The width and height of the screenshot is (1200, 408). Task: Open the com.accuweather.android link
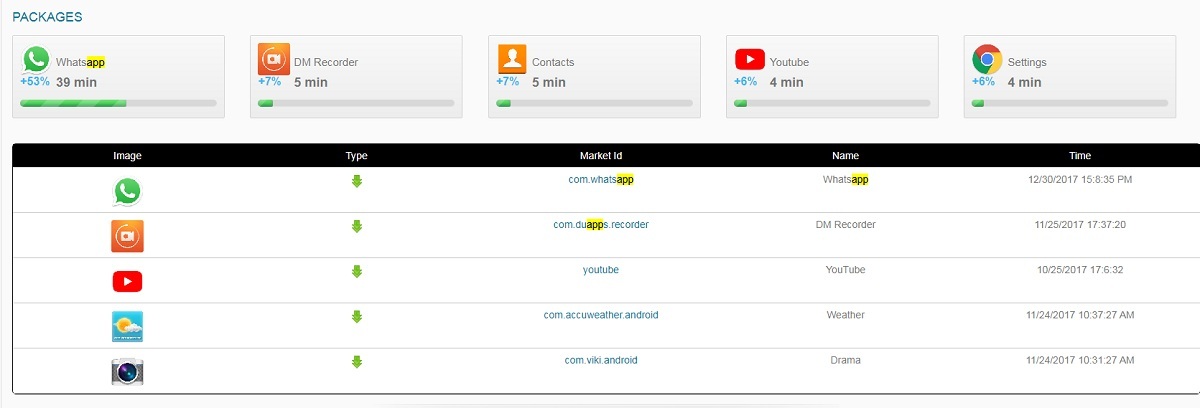pos(601,314)
